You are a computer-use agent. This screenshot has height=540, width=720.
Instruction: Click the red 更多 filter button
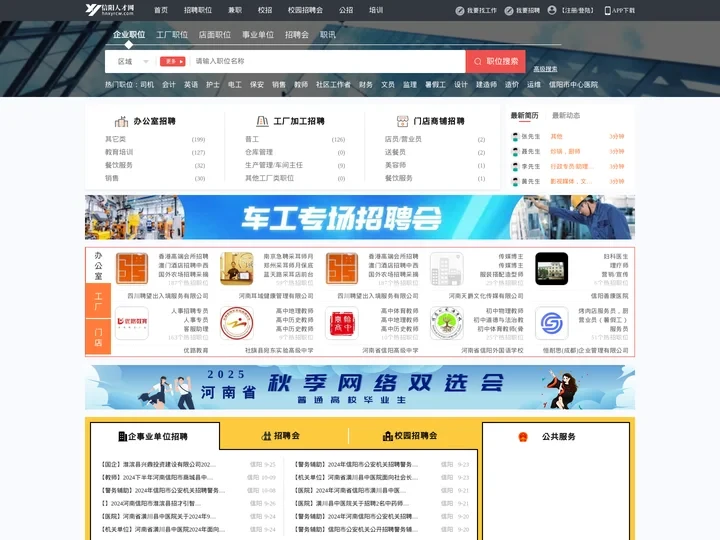click(173, 61)
